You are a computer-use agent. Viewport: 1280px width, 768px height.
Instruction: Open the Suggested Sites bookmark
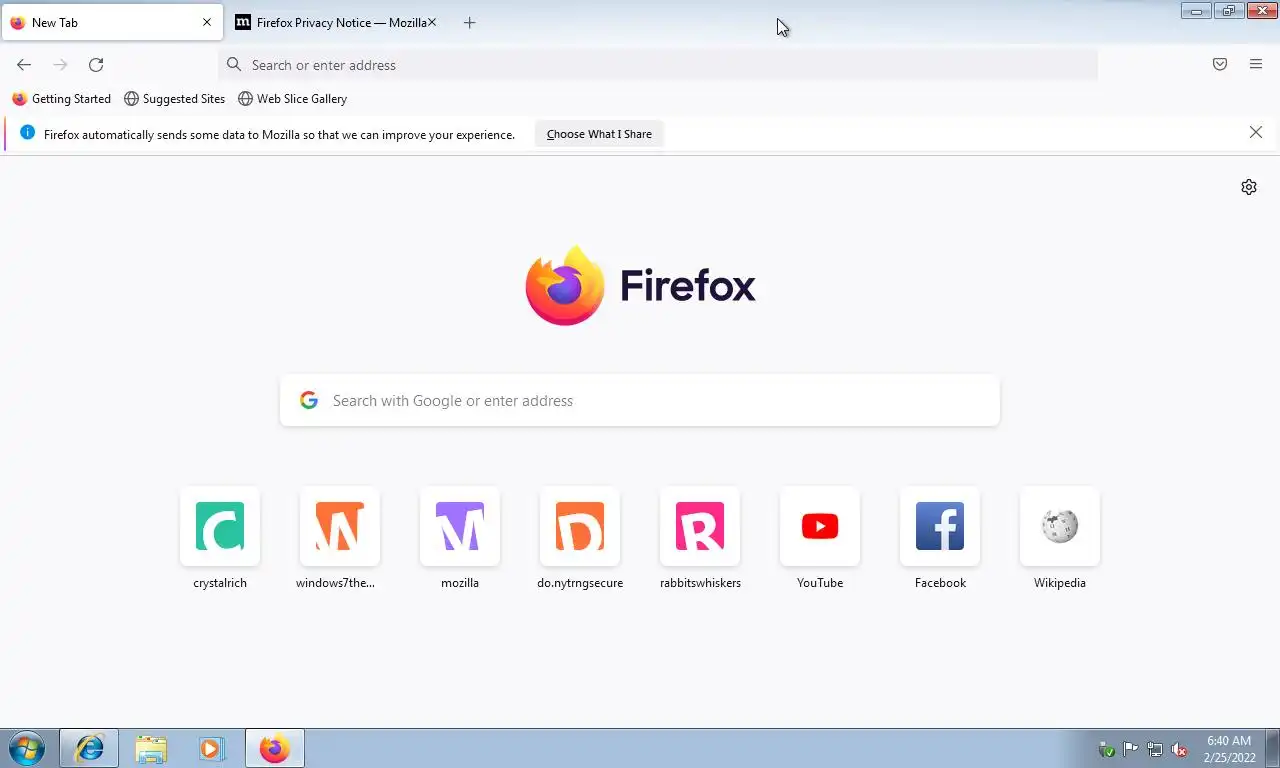coord(174,99)
